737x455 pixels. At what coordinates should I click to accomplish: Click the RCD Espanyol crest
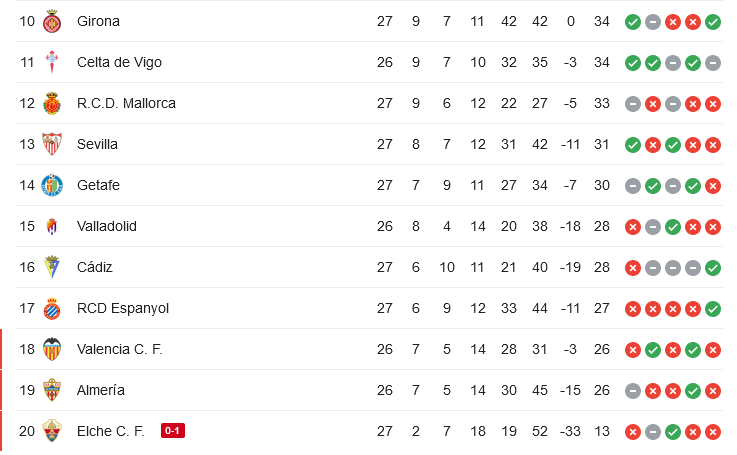pos(52,309)
